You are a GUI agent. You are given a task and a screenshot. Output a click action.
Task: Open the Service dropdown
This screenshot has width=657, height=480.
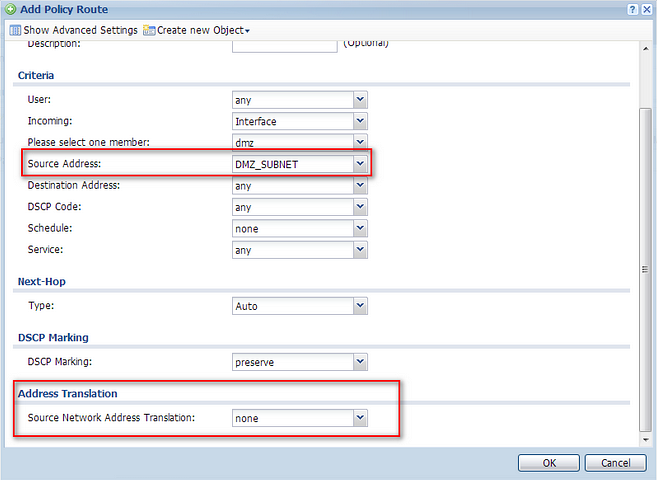coord(360,250)
